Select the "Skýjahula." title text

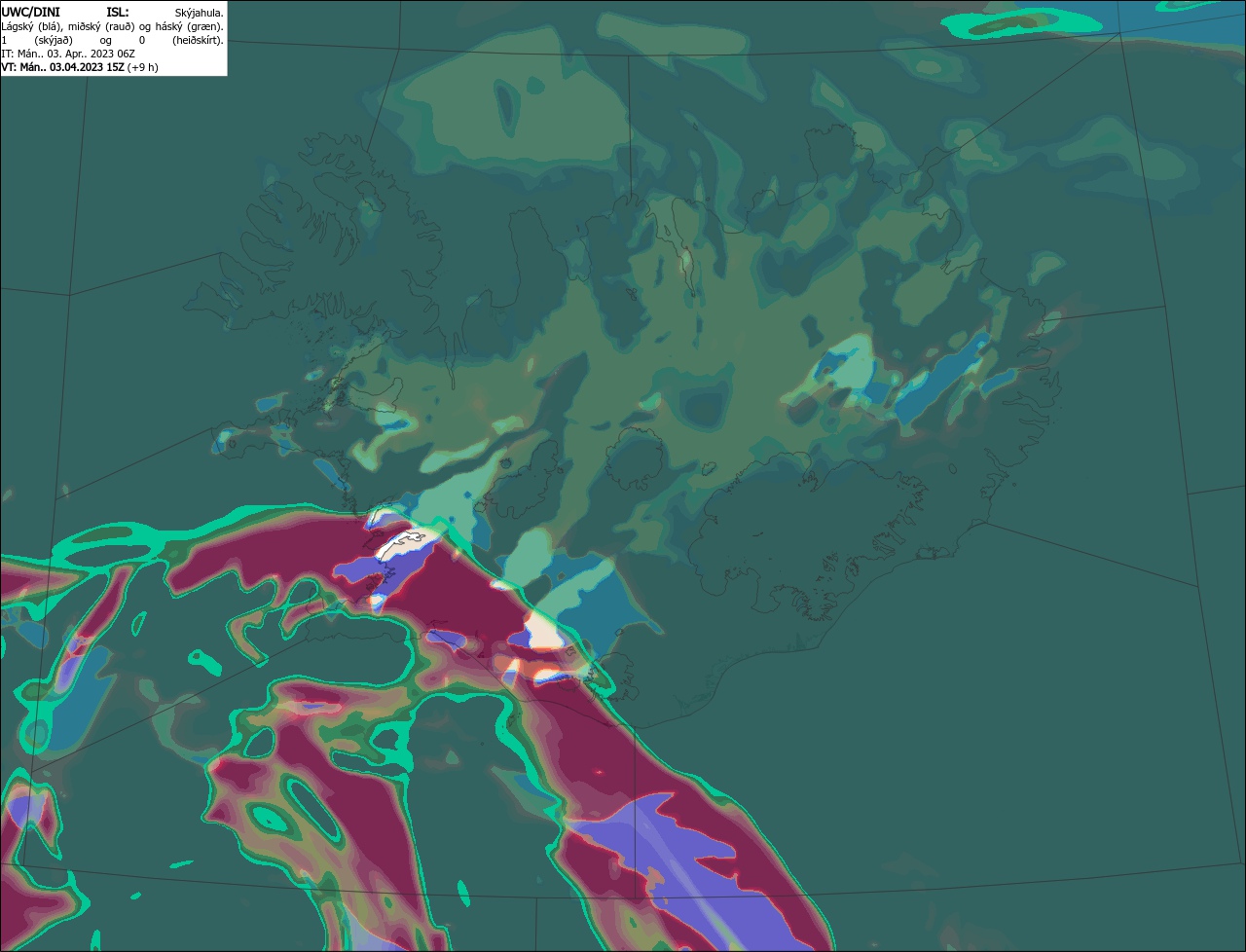[199, 14]
